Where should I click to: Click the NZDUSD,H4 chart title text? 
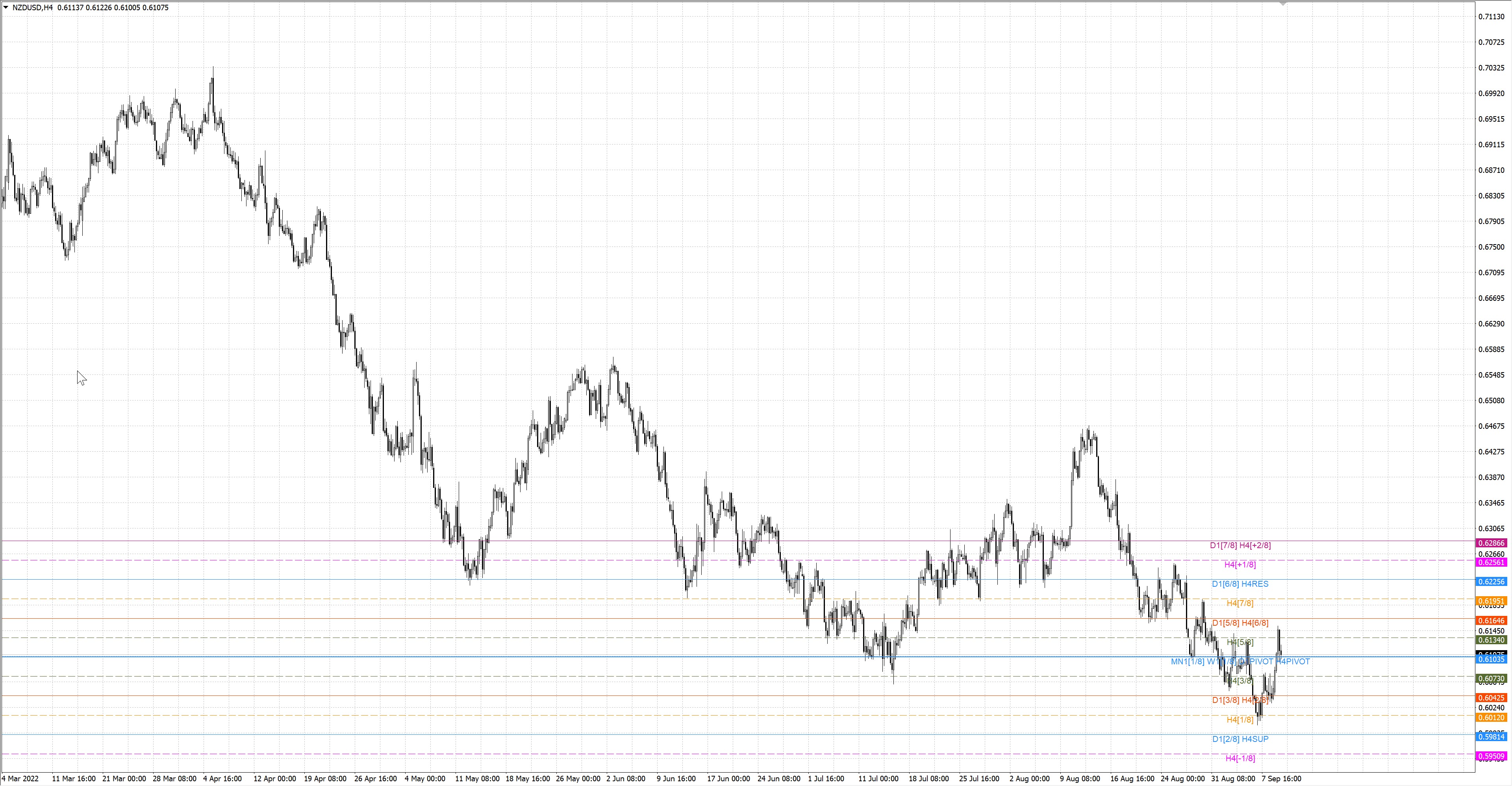click(x=32, y=7)
